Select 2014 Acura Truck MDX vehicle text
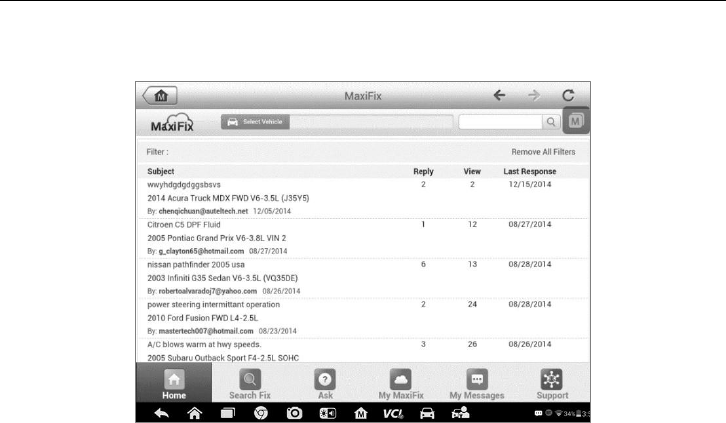Image resolution: width=726 pixels, height=423 pixels. [228, 198]
